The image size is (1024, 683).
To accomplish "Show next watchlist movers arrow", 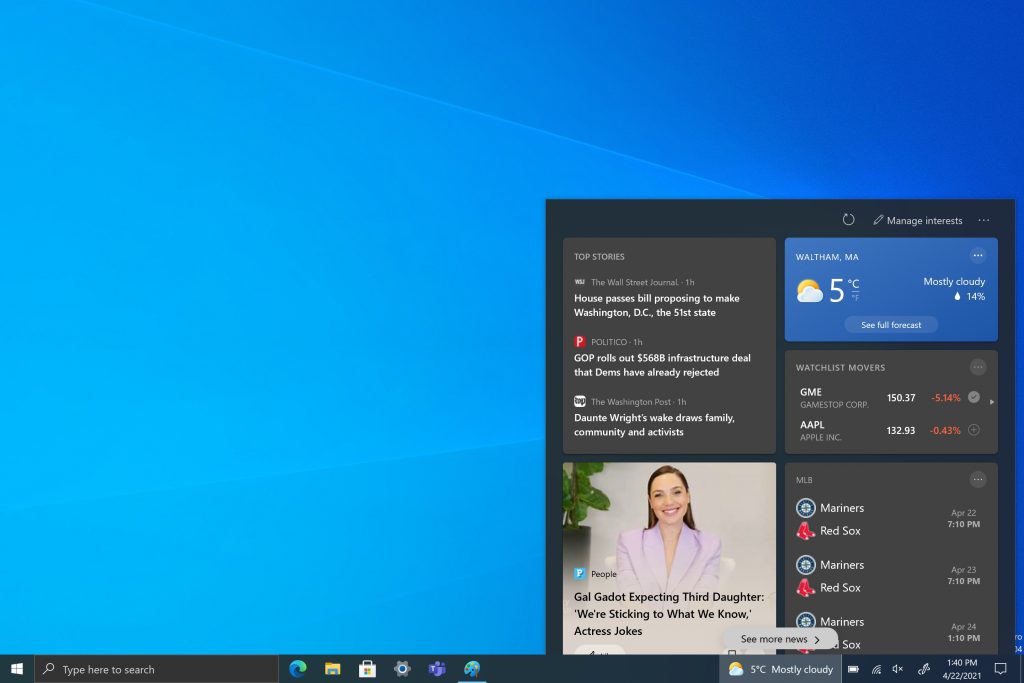I will (x=992, y=402).
